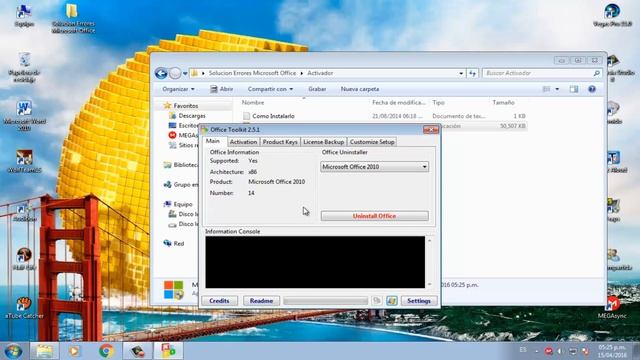Select the Como Instalarlo file

pos(273,116)
